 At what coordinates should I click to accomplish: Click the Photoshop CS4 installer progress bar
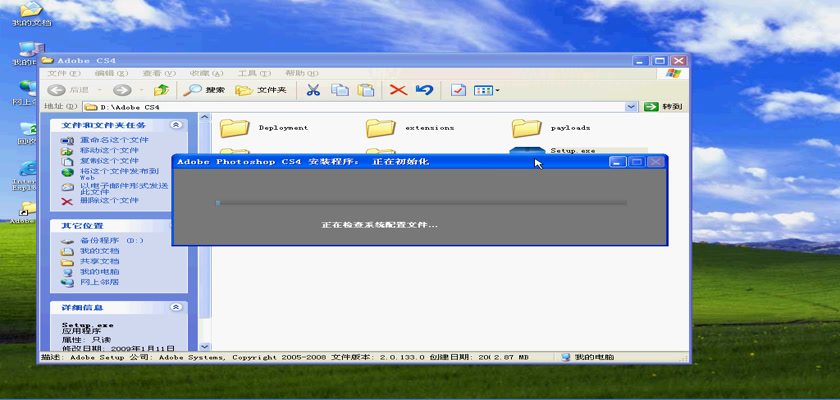point(421,203)
